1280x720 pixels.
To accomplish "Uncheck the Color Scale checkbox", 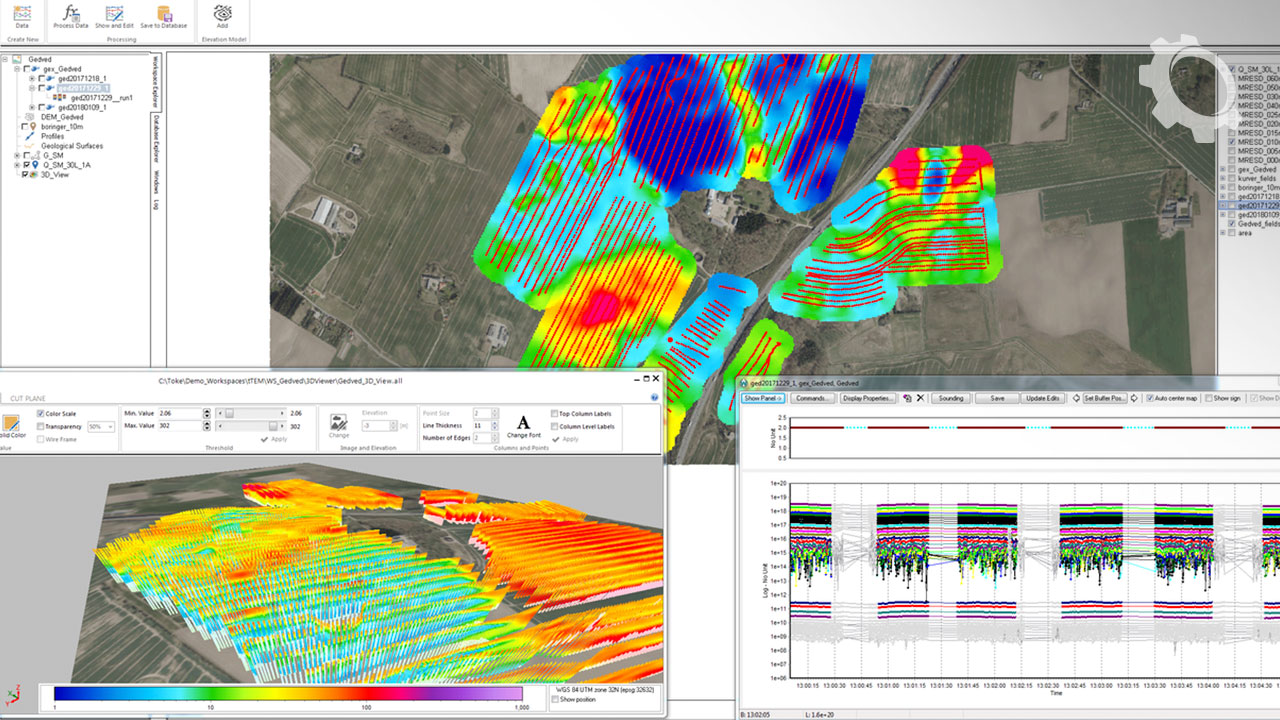I will pos(41,413).
